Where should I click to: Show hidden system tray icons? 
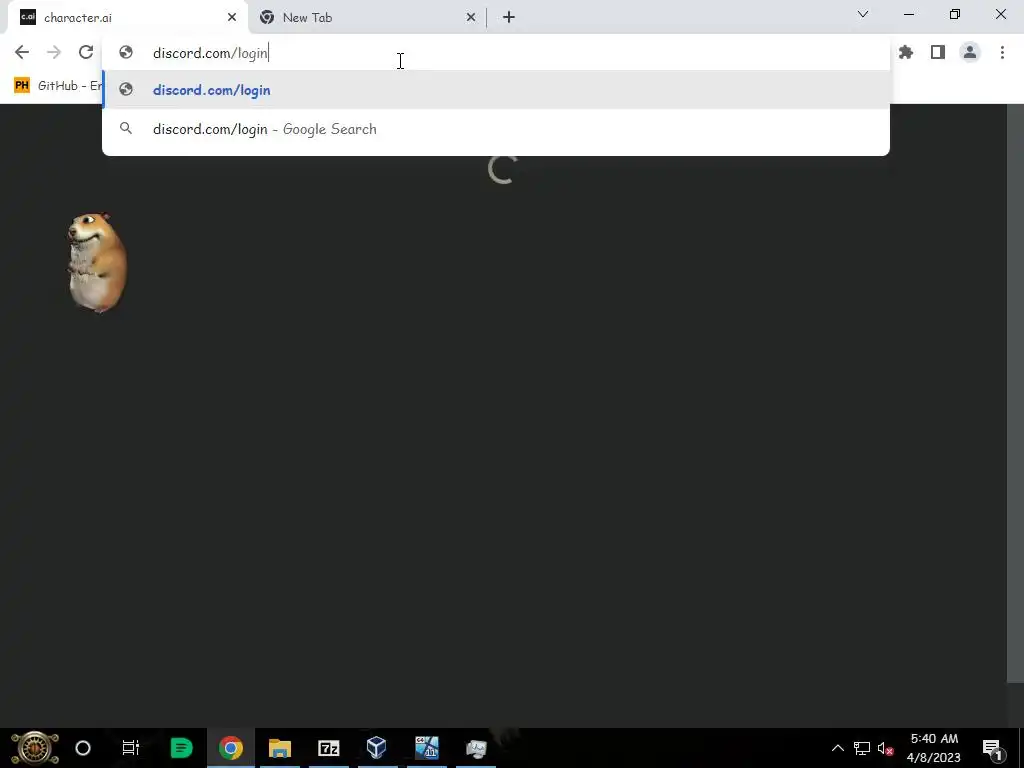pos(837,748)
